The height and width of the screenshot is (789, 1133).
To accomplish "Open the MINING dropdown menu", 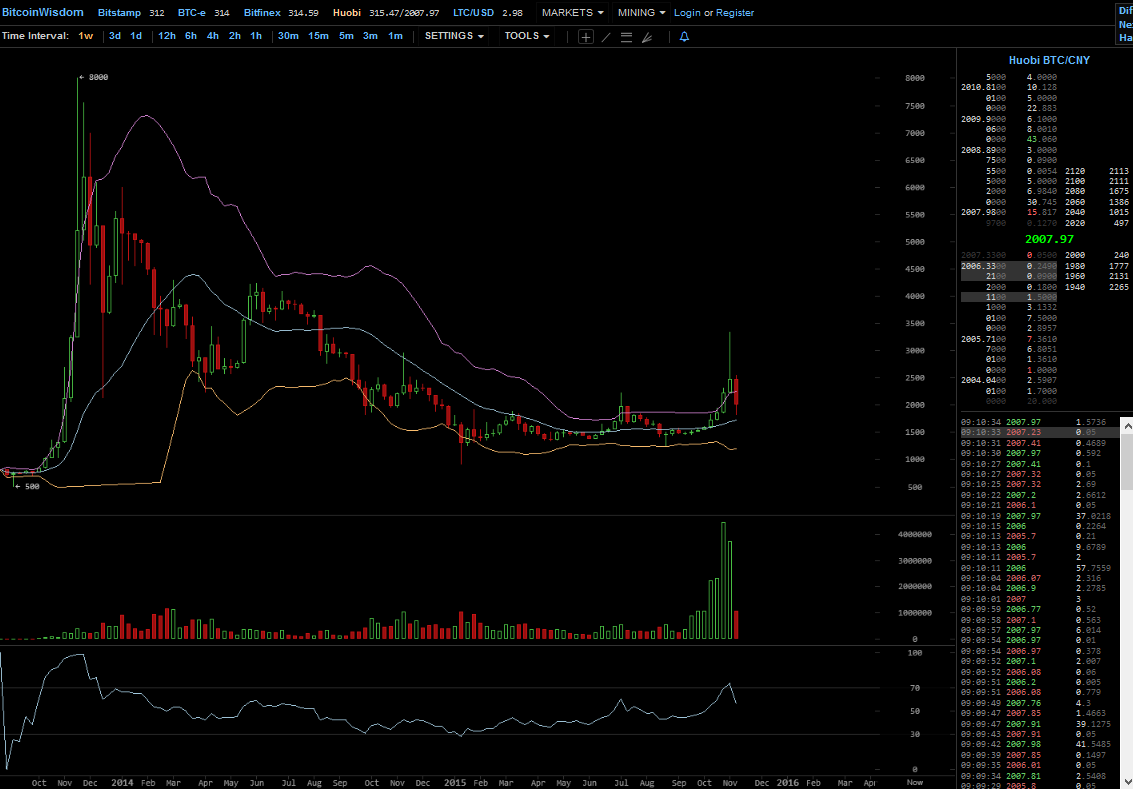I will pyautogui.click(x=641, y=12).
